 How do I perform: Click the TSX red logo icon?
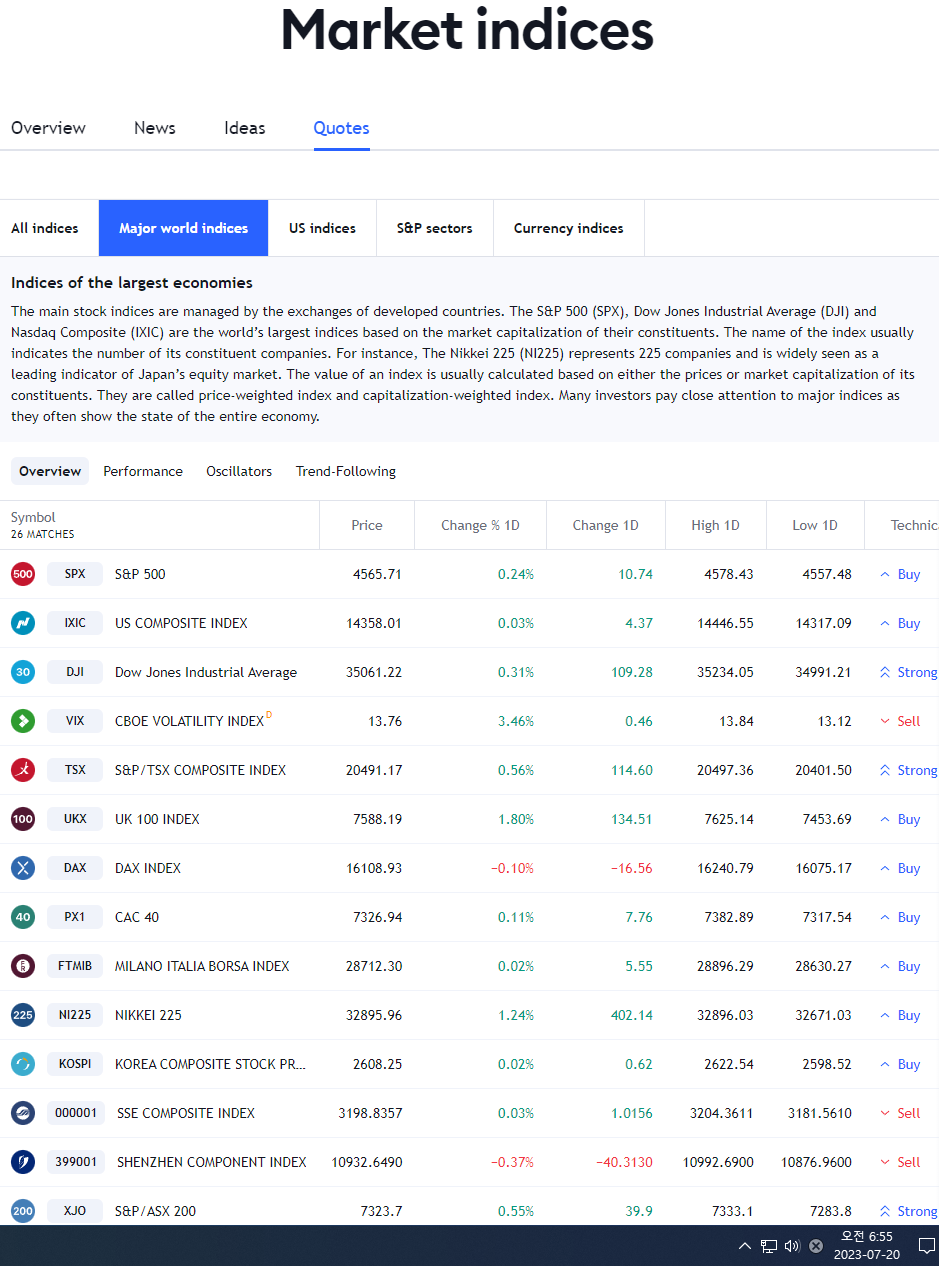tap(23, 770)
